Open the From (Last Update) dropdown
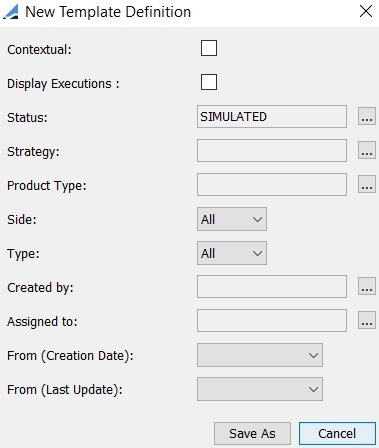The height and width of the screenshot is (448, 379). tap(260, 389)
